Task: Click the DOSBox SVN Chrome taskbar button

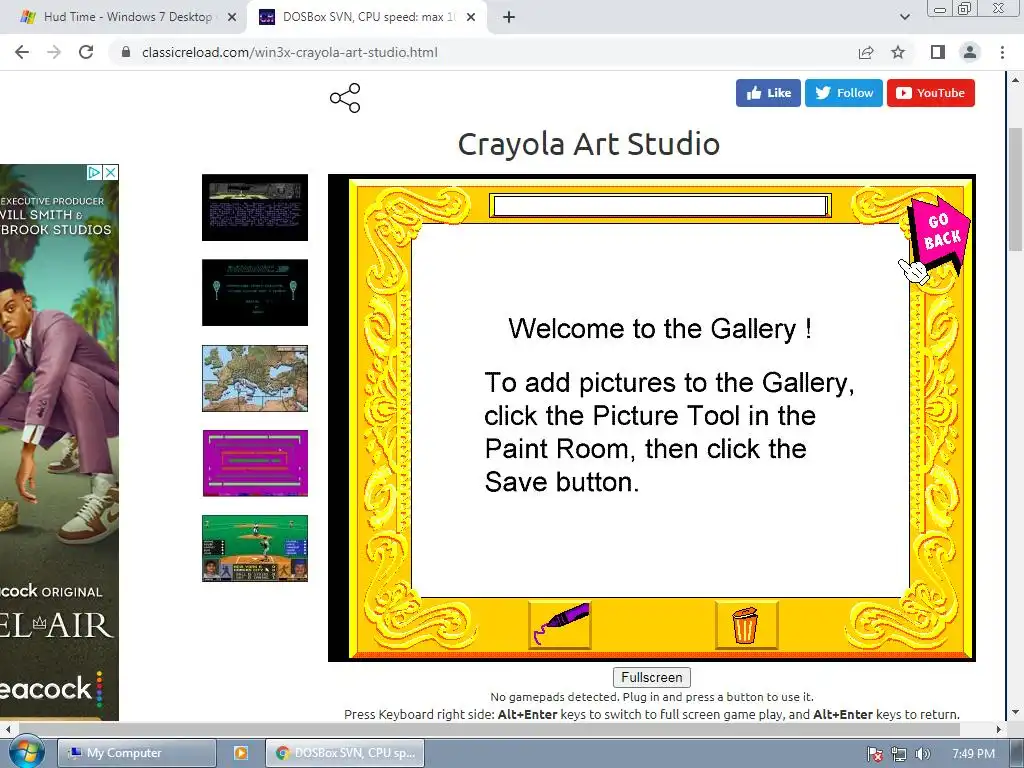Action: 345,753
